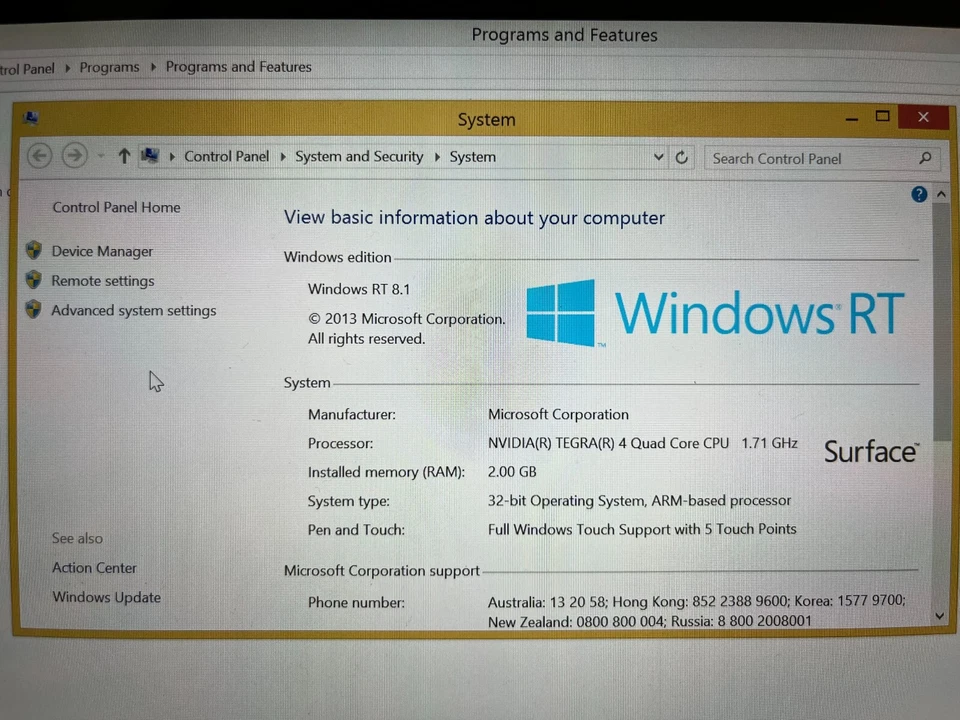960x720 pixels.
Task: Open Help via the blue question mark icon
Action: pyautogui.click(x=918, y=193)
